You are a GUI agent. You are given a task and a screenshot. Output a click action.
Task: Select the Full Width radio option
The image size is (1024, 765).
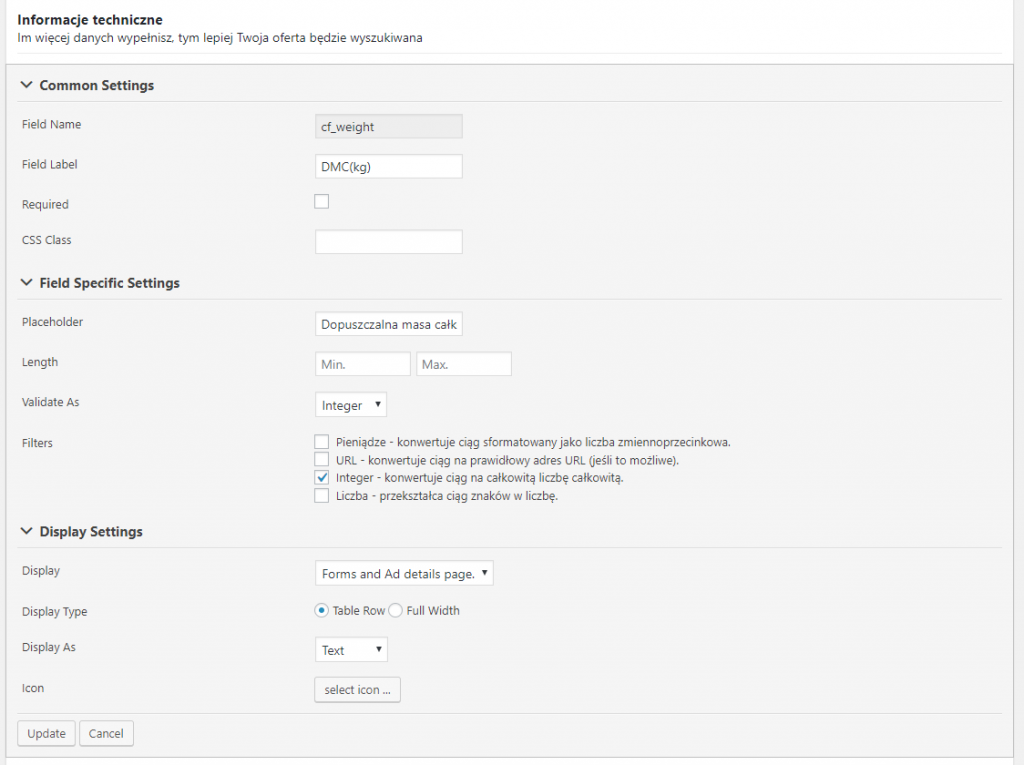396,610
